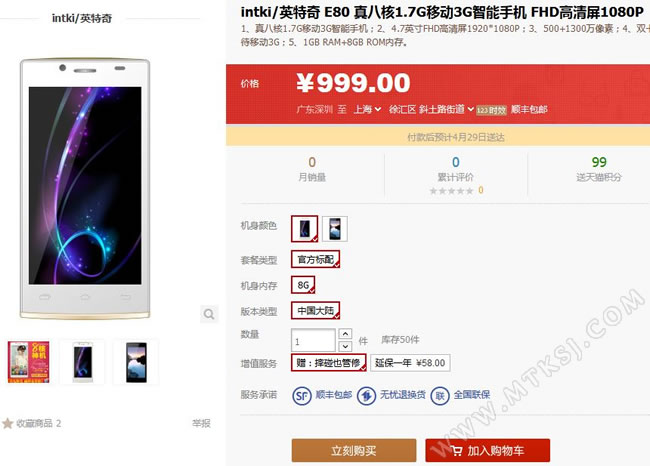This screenshot has width=650, height=466.
Task: Select the 赠：摔碰也管修 service option
Action: click(328, 363)
